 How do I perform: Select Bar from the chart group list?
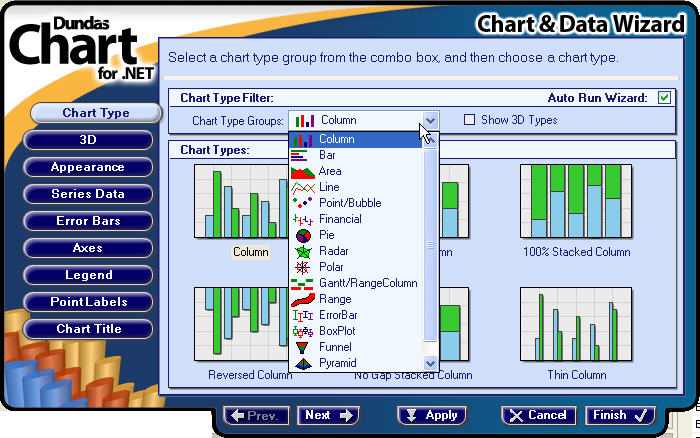356,155
